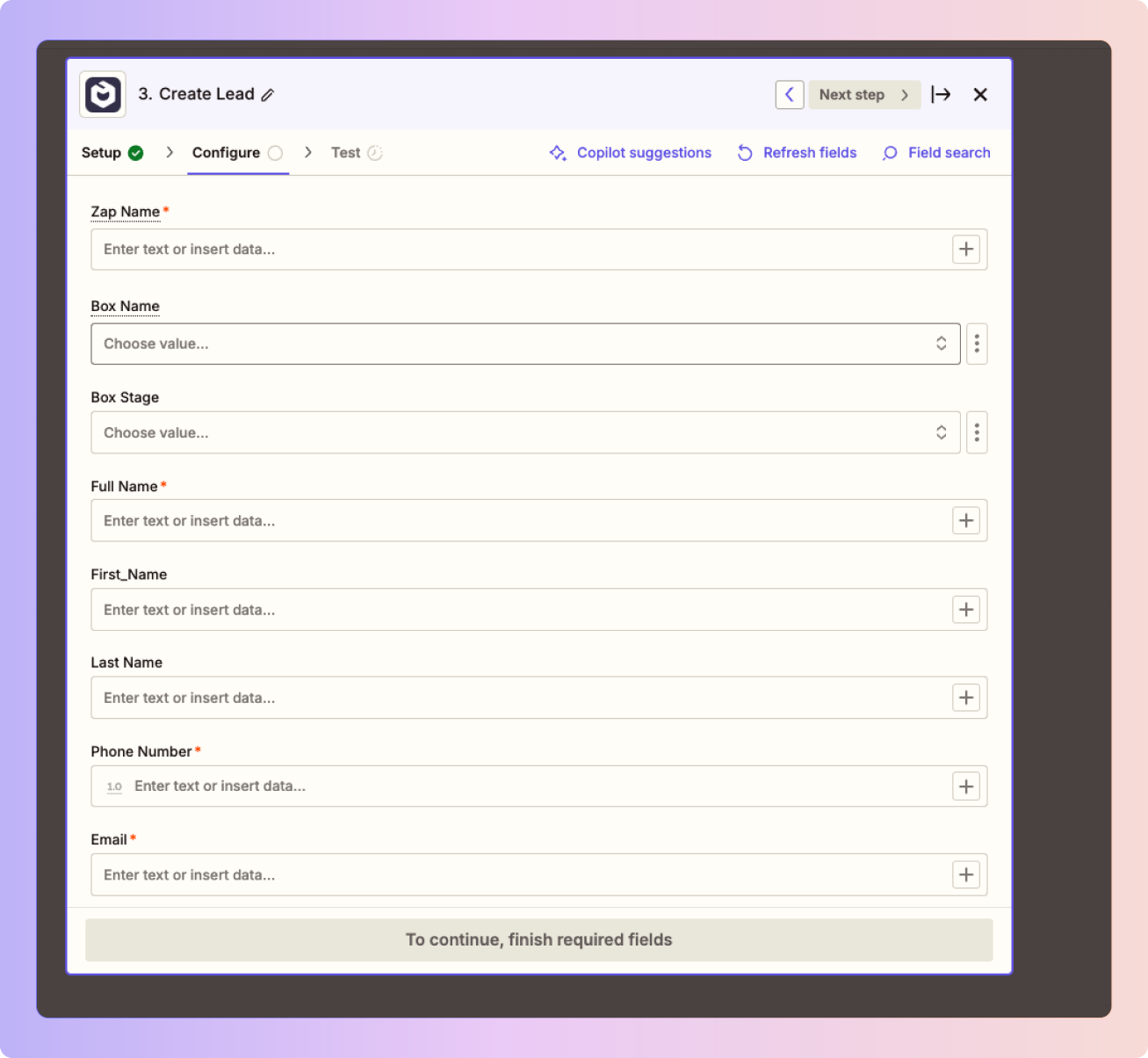This screenshot has height=1058, width=1148.
Task: Insert data into Zap Name with plus
Action: click(x=966, y=250)
